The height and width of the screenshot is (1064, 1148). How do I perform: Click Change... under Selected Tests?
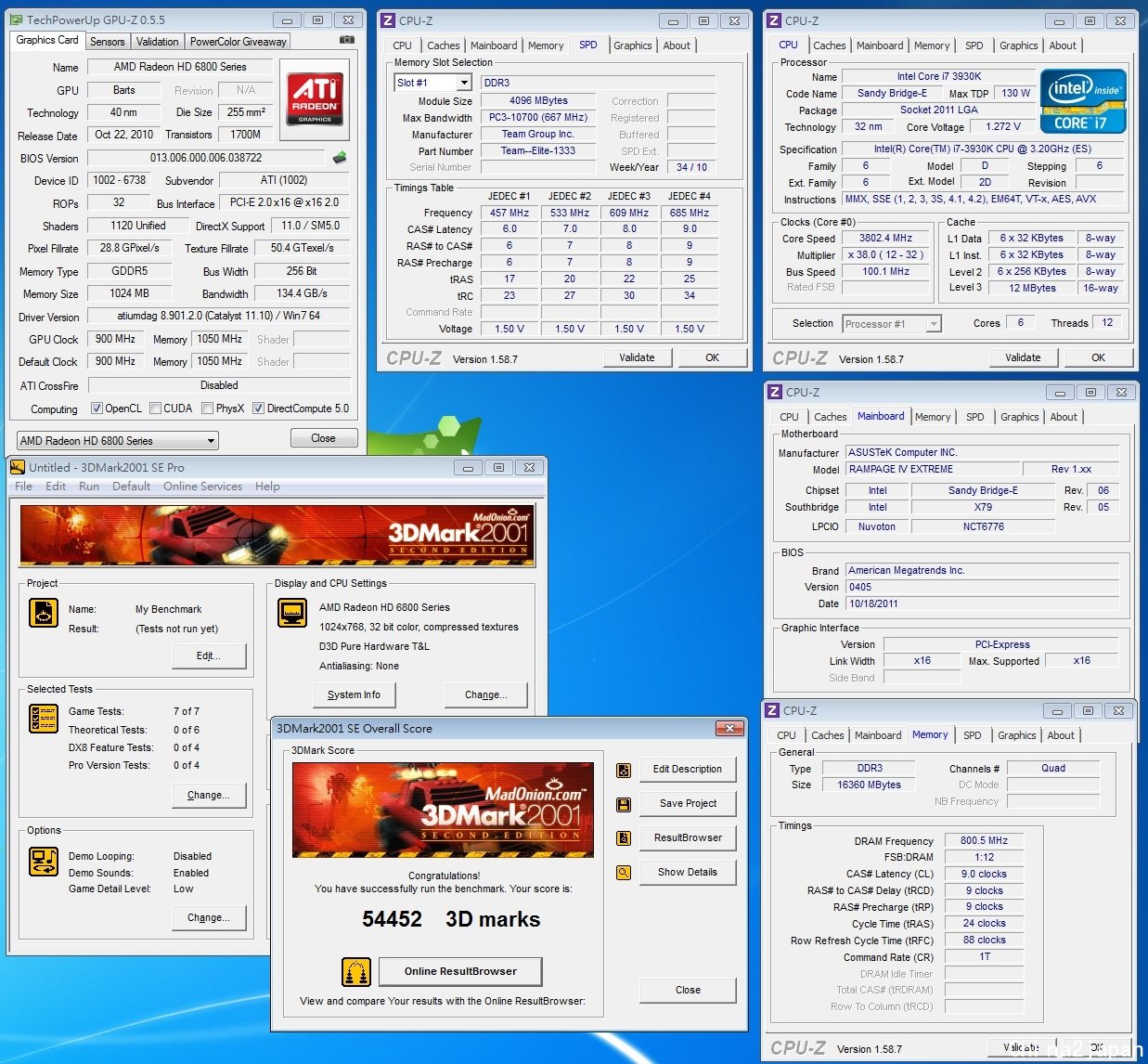click(209, 795)
